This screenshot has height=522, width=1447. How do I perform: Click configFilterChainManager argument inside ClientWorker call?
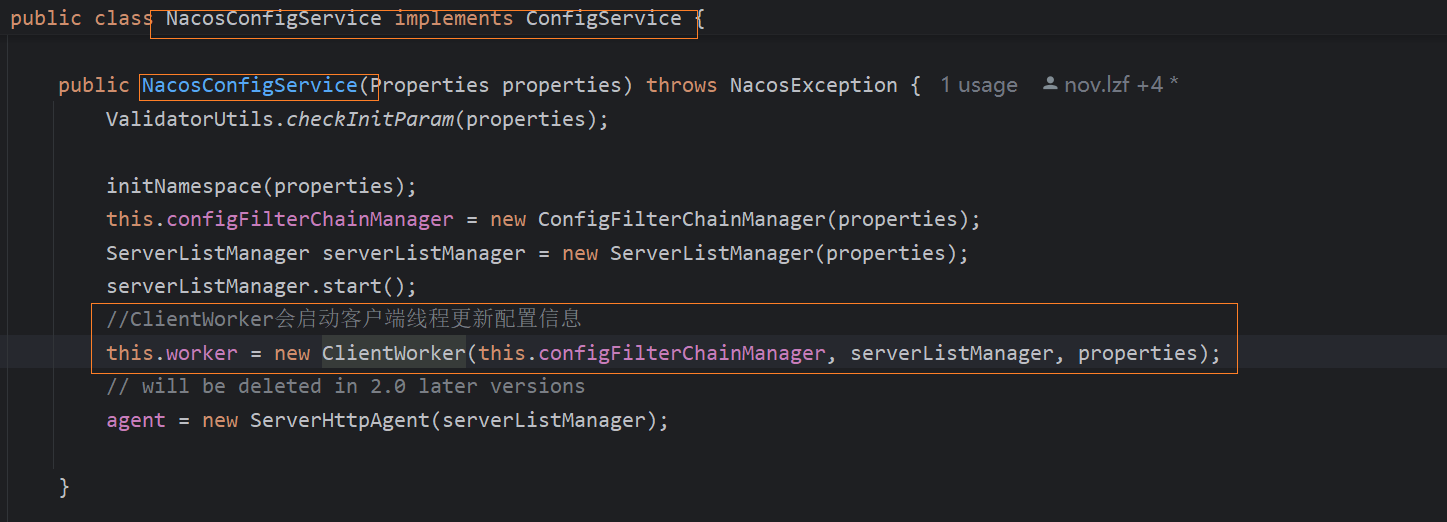tap(682, 353)
